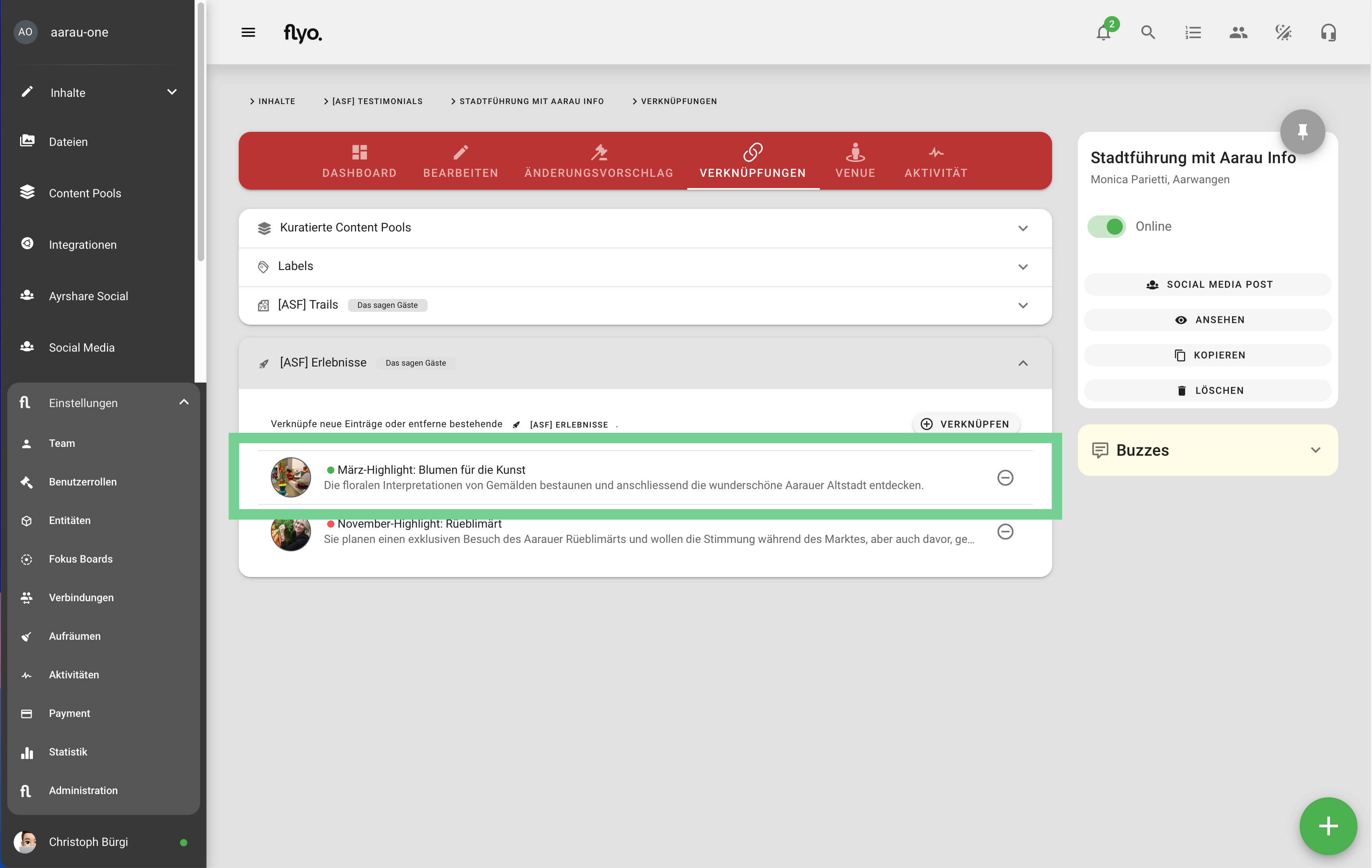Click the Social Media Post button
The height and width of the screenshot is (868, 1372).
coord(1207,284)
